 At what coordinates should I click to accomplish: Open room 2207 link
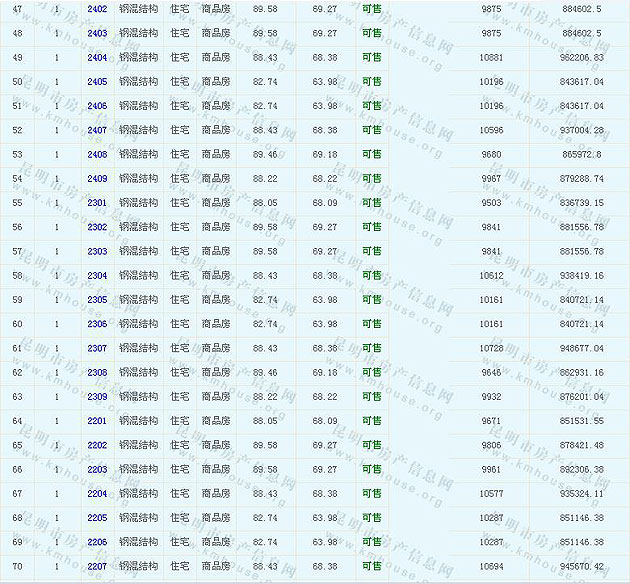(97, 566)
